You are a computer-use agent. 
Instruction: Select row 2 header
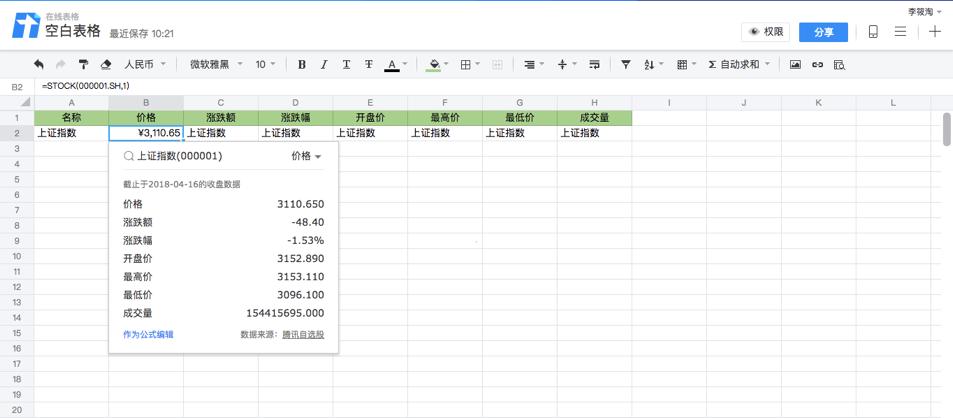point(17,133)
